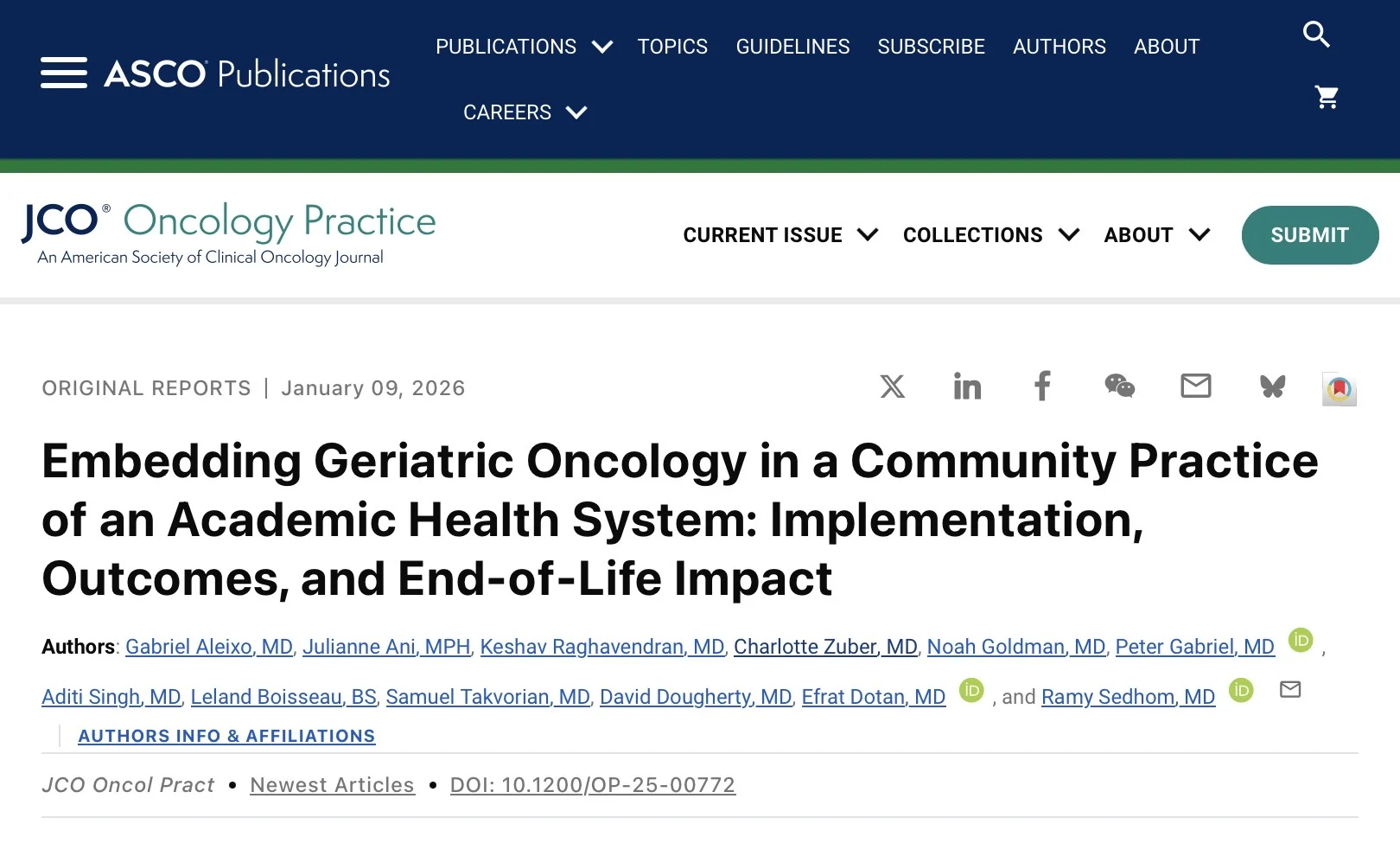Email corresponding author Ramy Sedhom
1400x856 pixels.
click(x=1289, y=690)
